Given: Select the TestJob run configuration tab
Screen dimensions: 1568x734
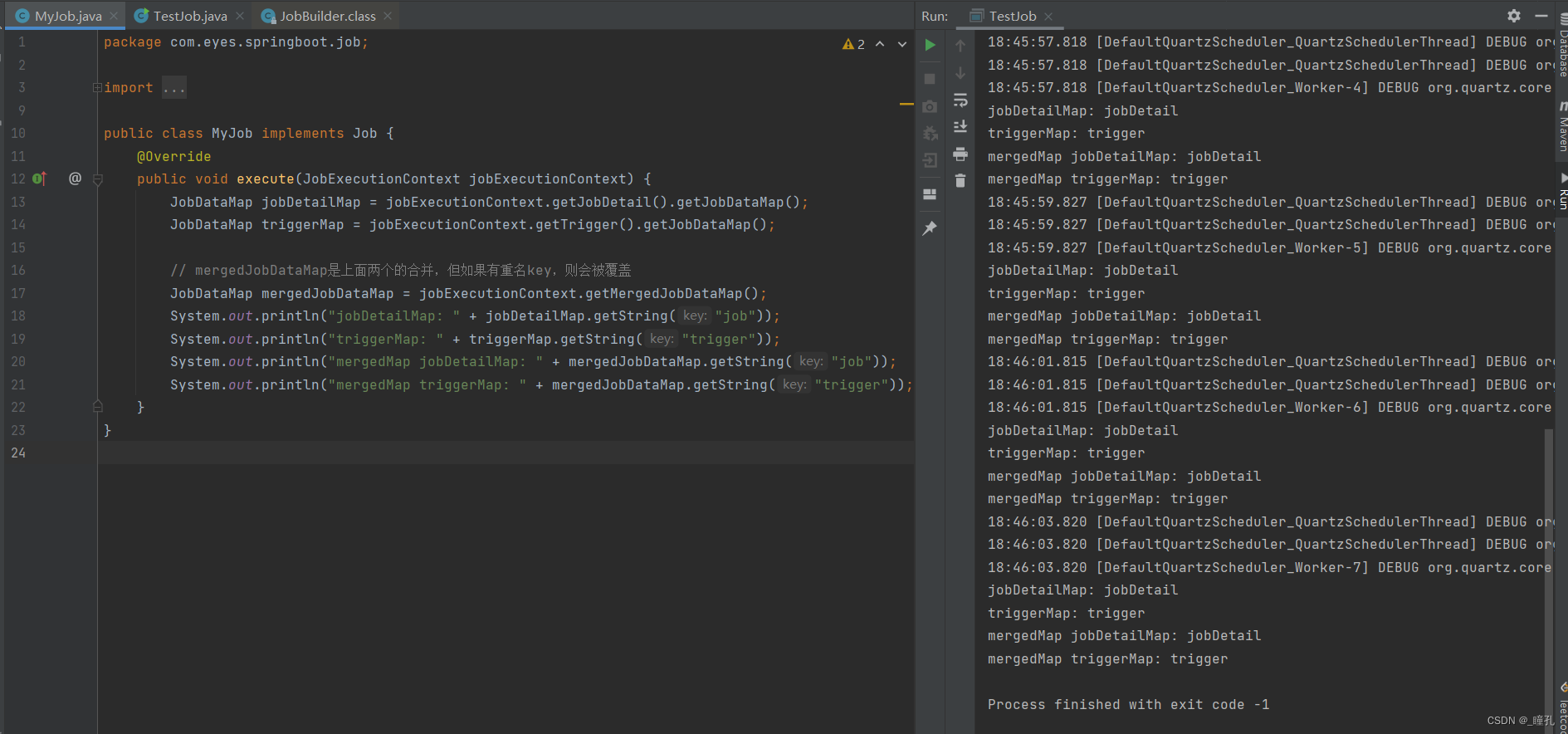Looking at the screenshot, I should [x=1011, y=16].
